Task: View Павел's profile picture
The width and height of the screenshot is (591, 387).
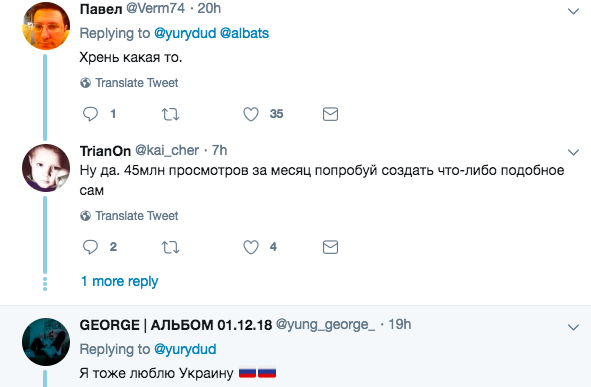Action: pos(46,26)
